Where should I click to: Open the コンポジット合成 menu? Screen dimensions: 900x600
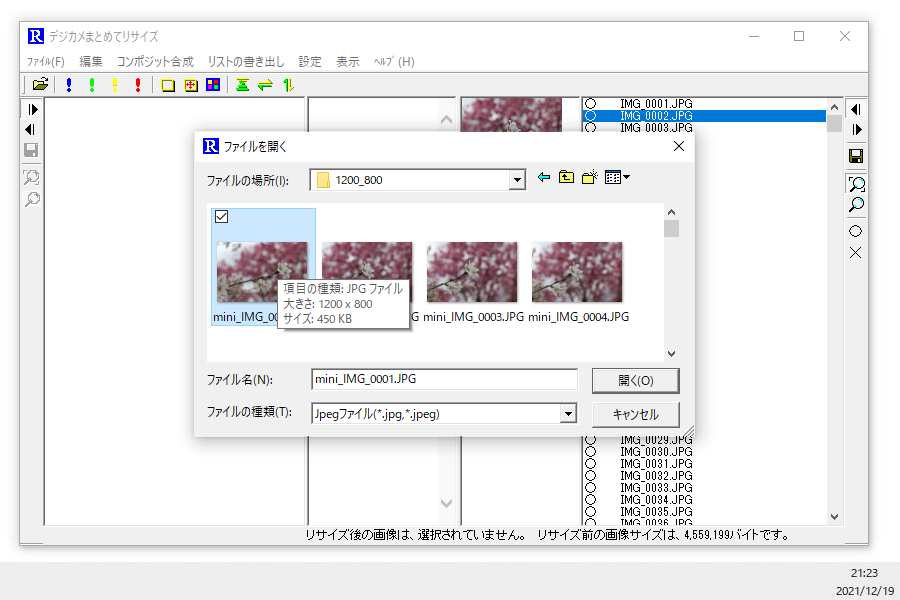coord(155,61)
